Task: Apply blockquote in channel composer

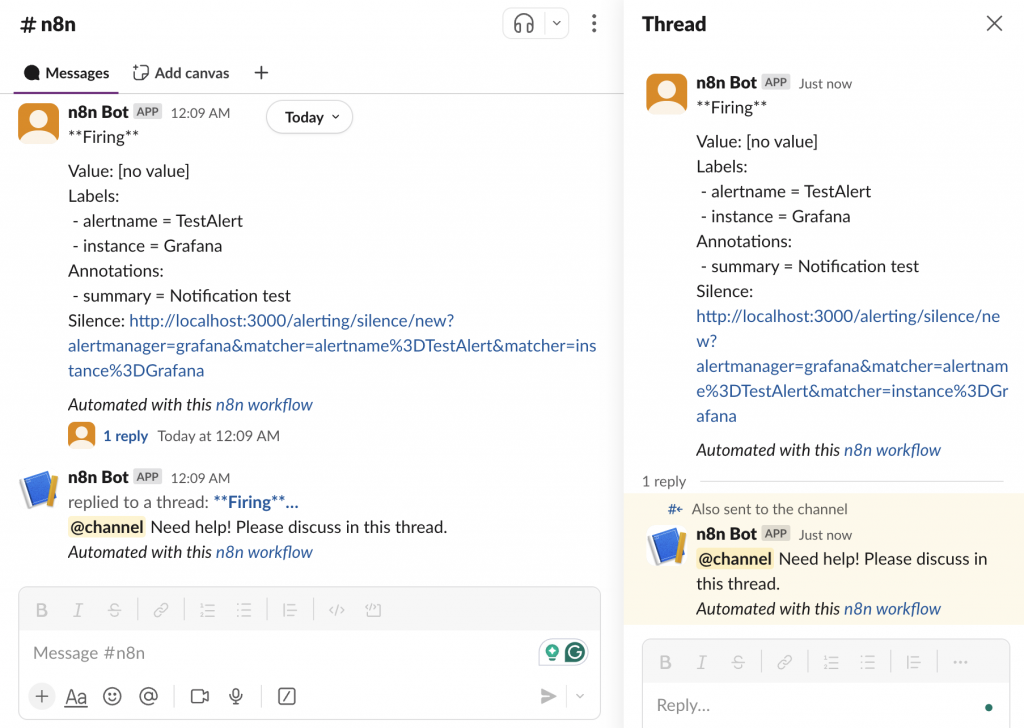Action: [289, 610]
